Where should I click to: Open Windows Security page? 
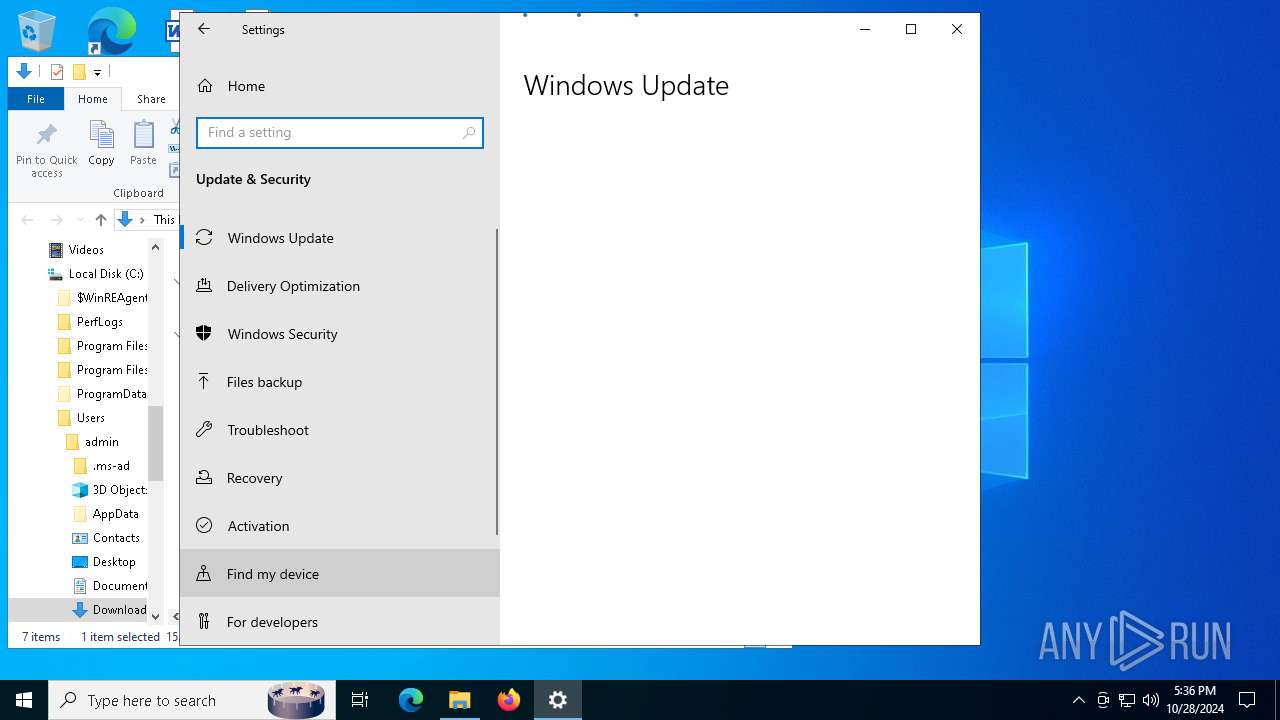(x=339, y=334)
